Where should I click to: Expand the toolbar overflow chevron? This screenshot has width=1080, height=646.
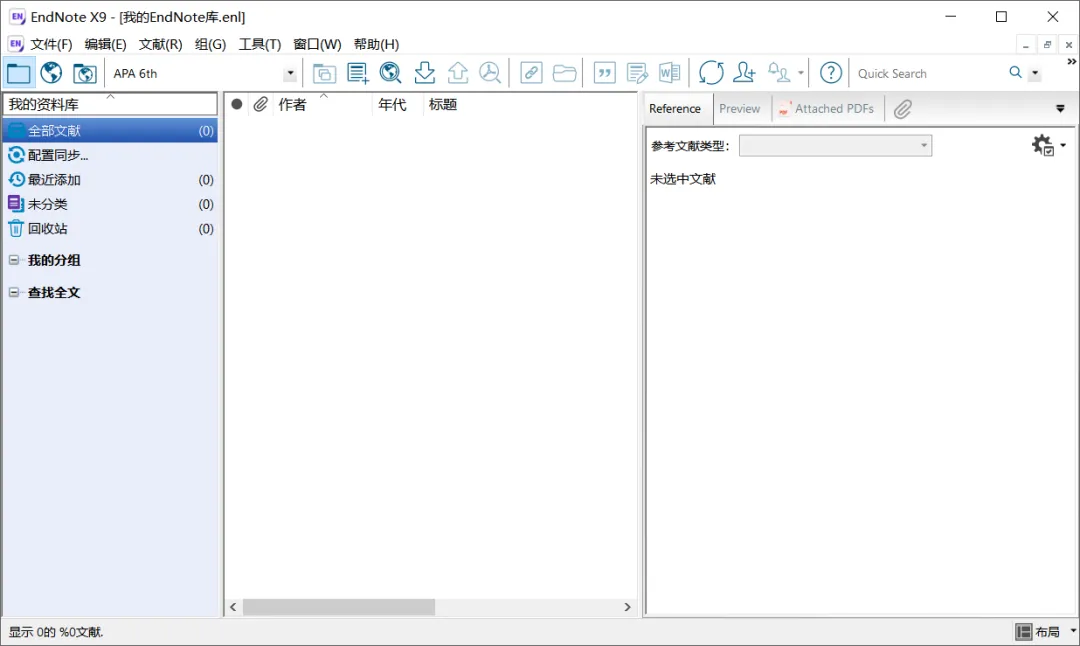point(1071,62)
